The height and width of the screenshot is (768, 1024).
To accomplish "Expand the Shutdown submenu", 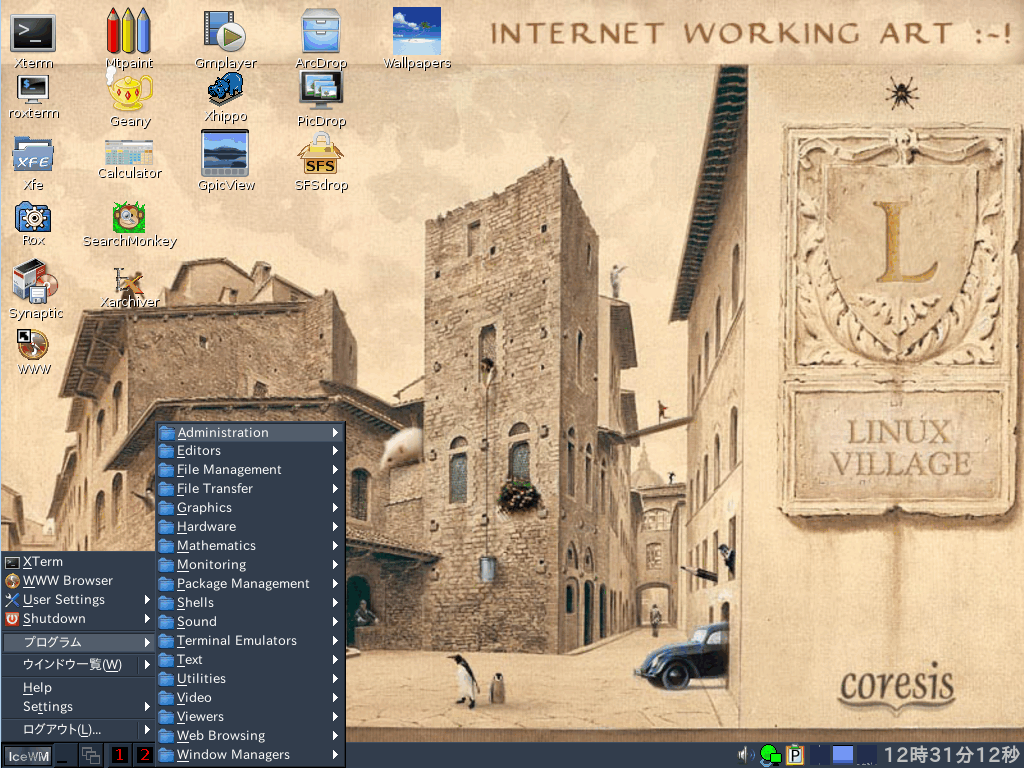I will (x=78, y=618).
